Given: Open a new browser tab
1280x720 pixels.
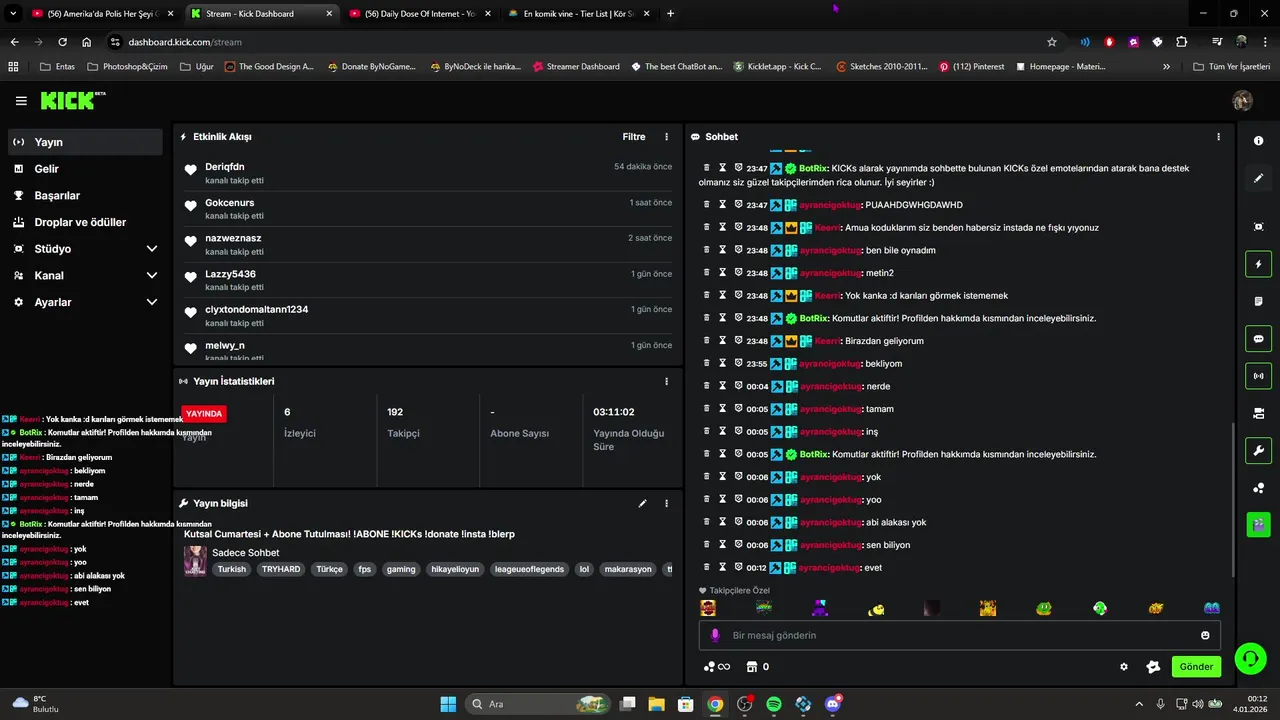Looking at the screenshot, I should [670, 14].
